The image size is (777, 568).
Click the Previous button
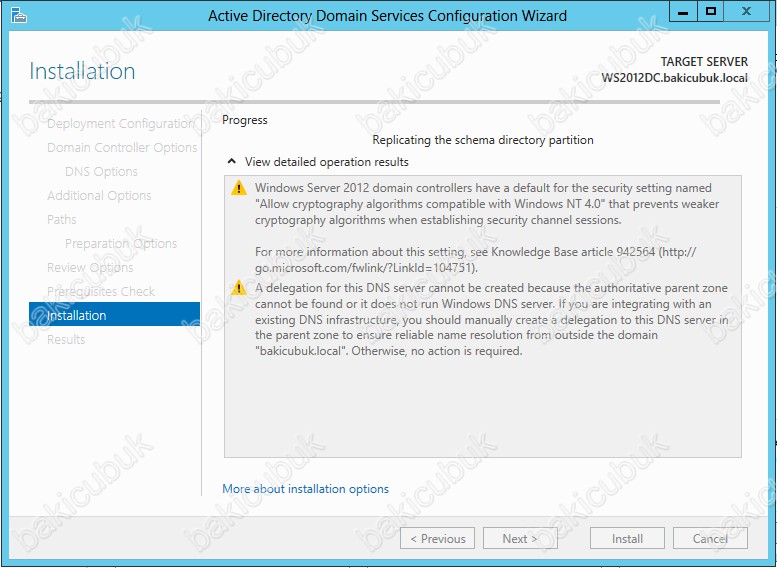[438, 538]
